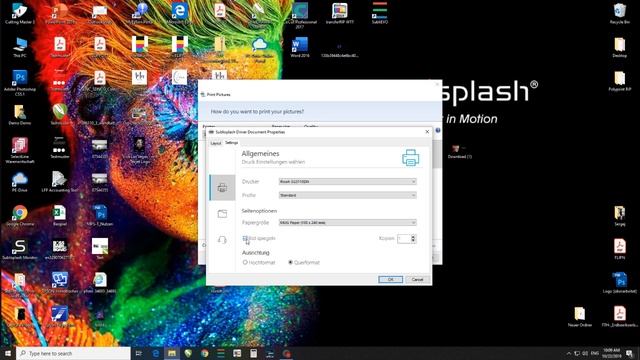This screenshot has height=360, width=640.
Task: Open Edge from the taskbar
Action: point(156,353)
